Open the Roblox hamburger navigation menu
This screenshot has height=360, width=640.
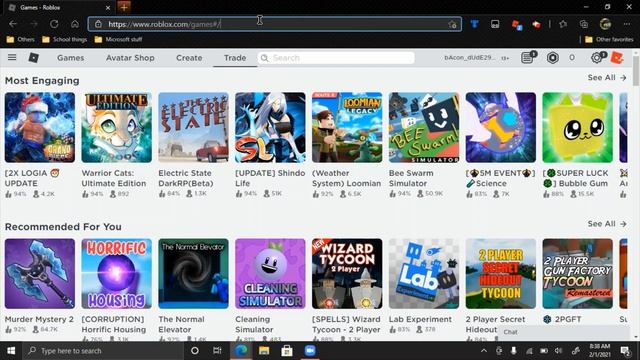pos(12,58)
